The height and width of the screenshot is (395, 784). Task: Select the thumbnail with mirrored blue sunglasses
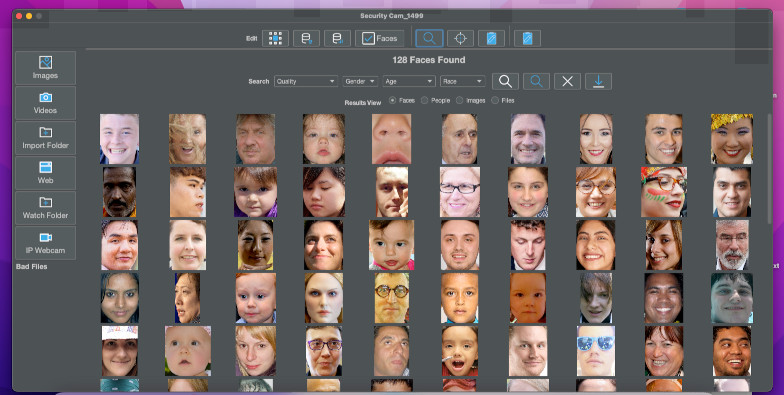[596, 351]
